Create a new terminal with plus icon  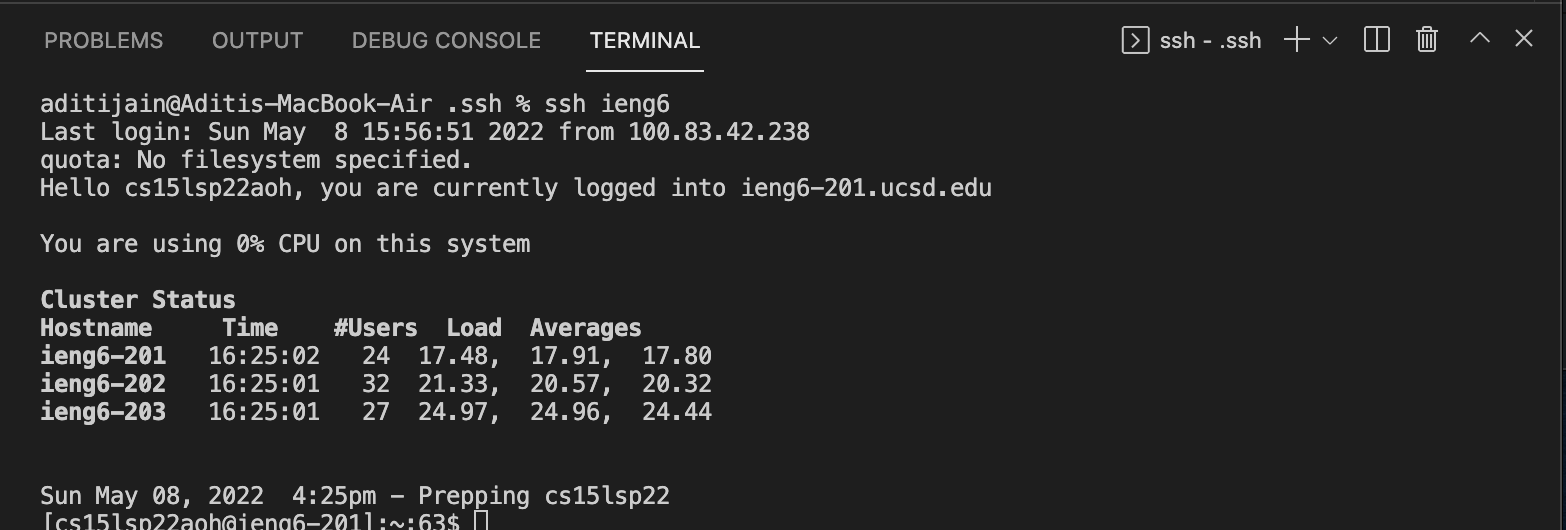click(1296, 40)
